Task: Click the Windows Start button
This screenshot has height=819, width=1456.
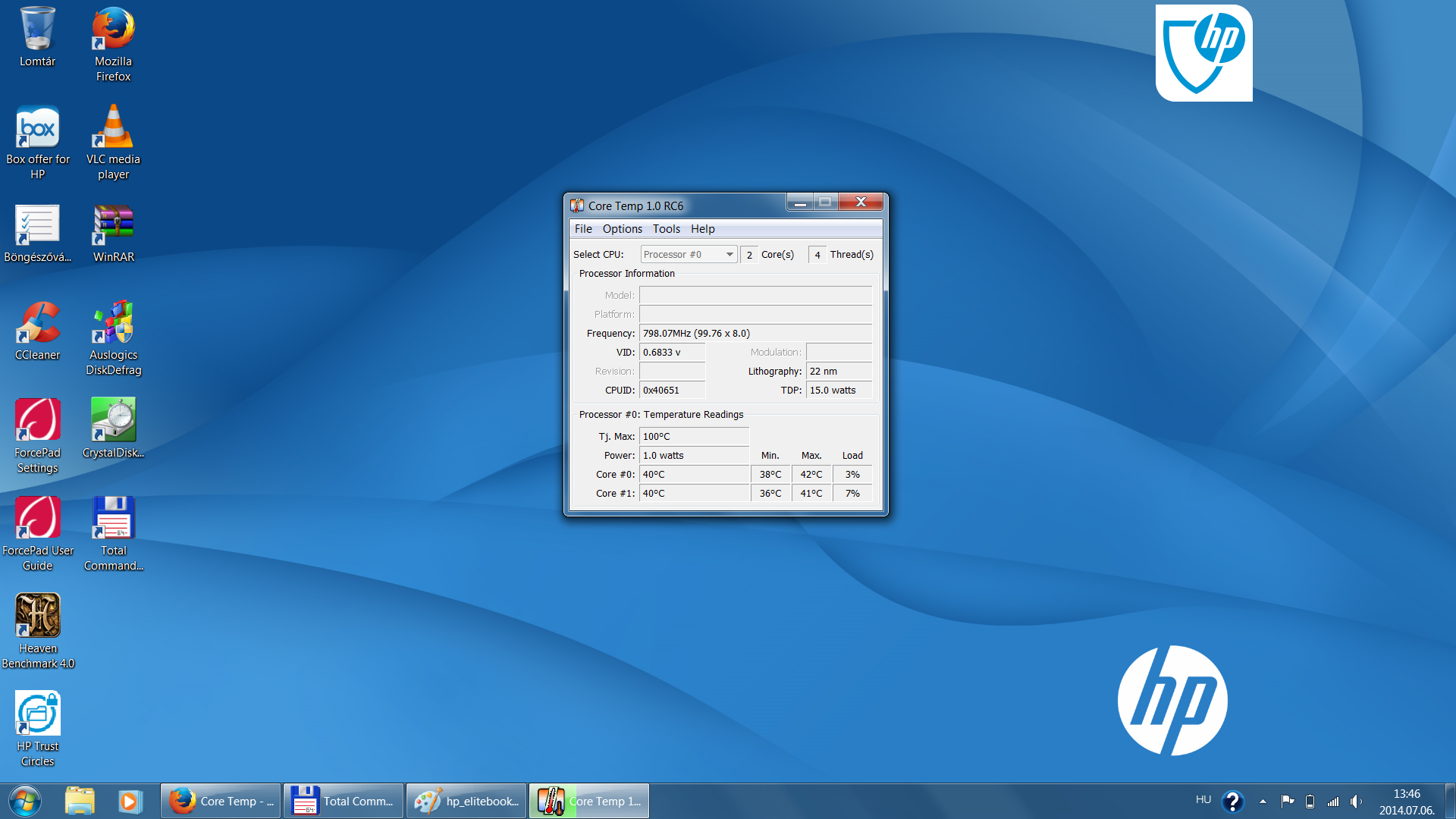Action: (24, 801)
